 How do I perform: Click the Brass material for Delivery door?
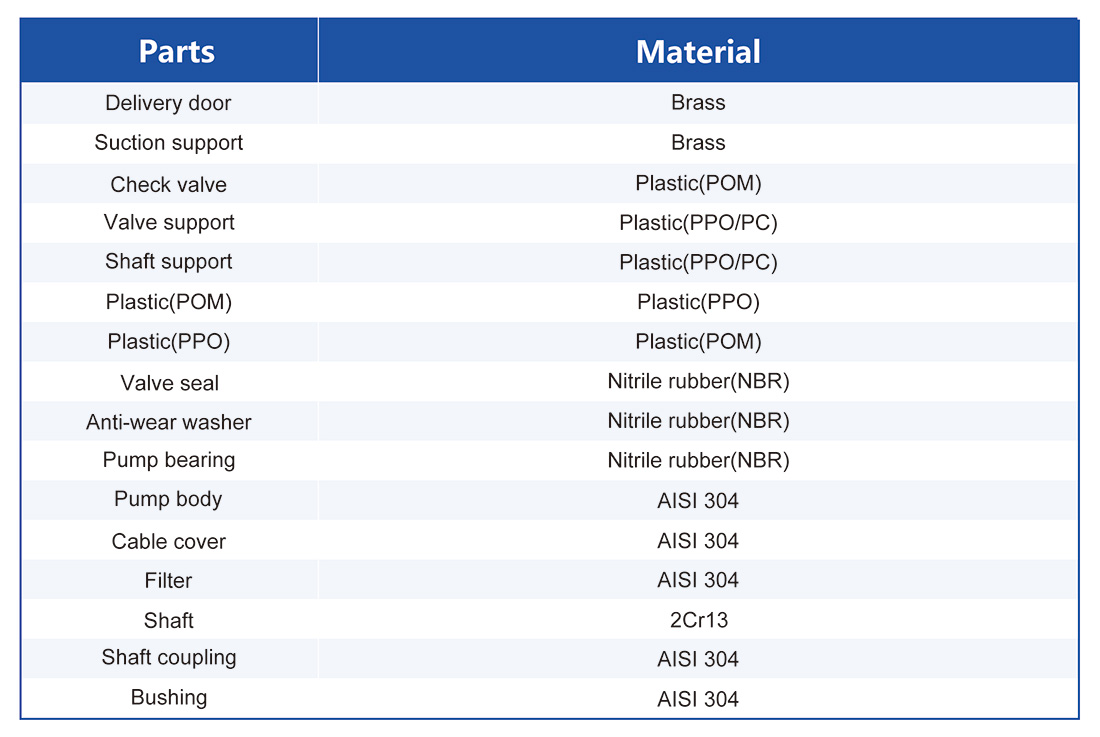[698, 103]
